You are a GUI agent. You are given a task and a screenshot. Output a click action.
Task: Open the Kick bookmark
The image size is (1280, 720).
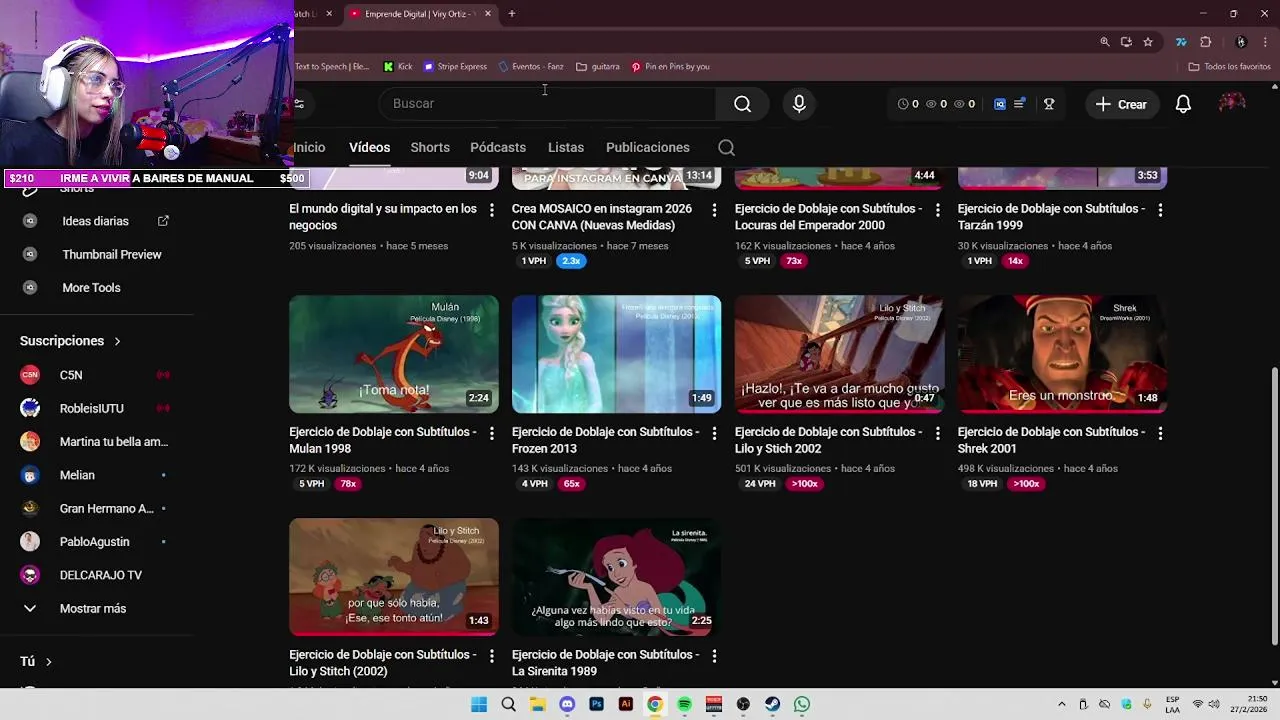pyautogui.click(x=398, y=67)
